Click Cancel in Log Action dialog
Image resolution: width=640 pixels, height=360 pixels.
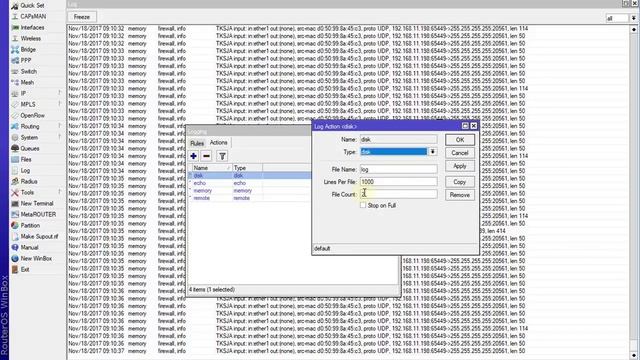(460, 153)
